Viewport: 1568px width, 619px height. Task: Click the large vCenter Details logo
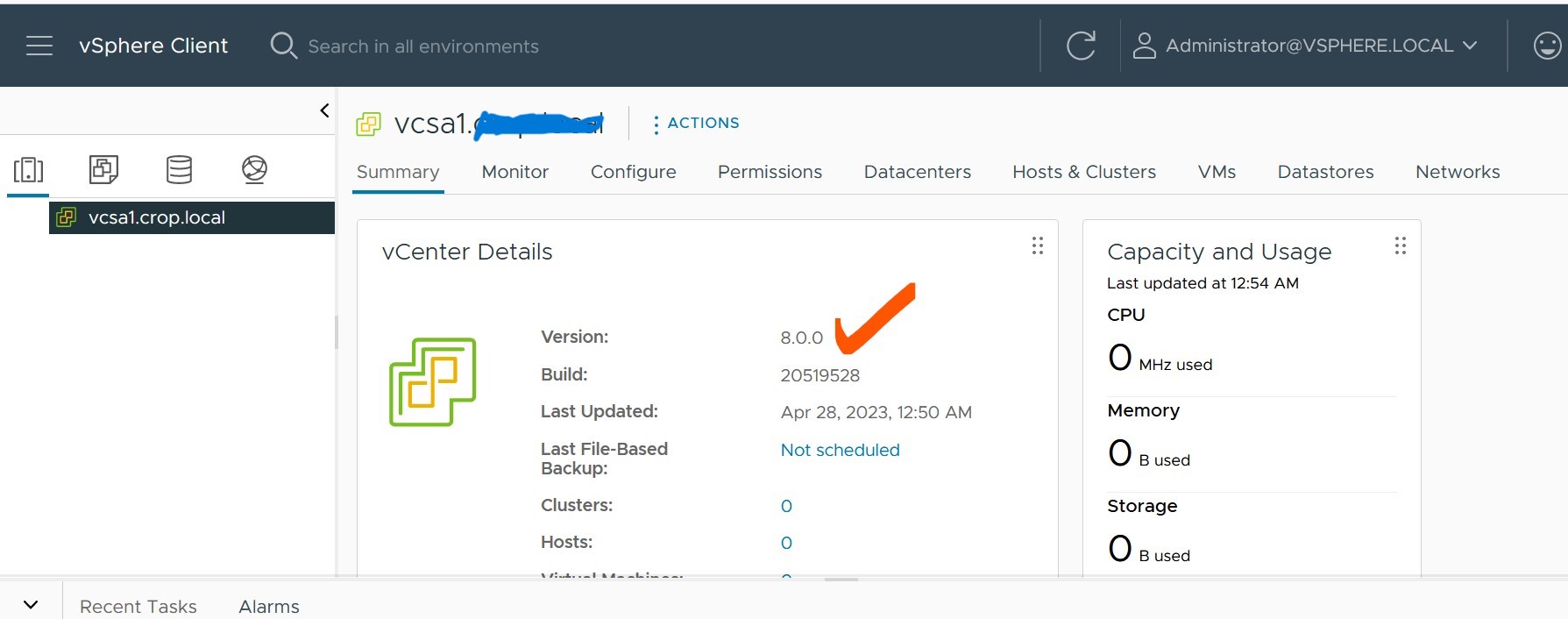click(x=432, y=382)
